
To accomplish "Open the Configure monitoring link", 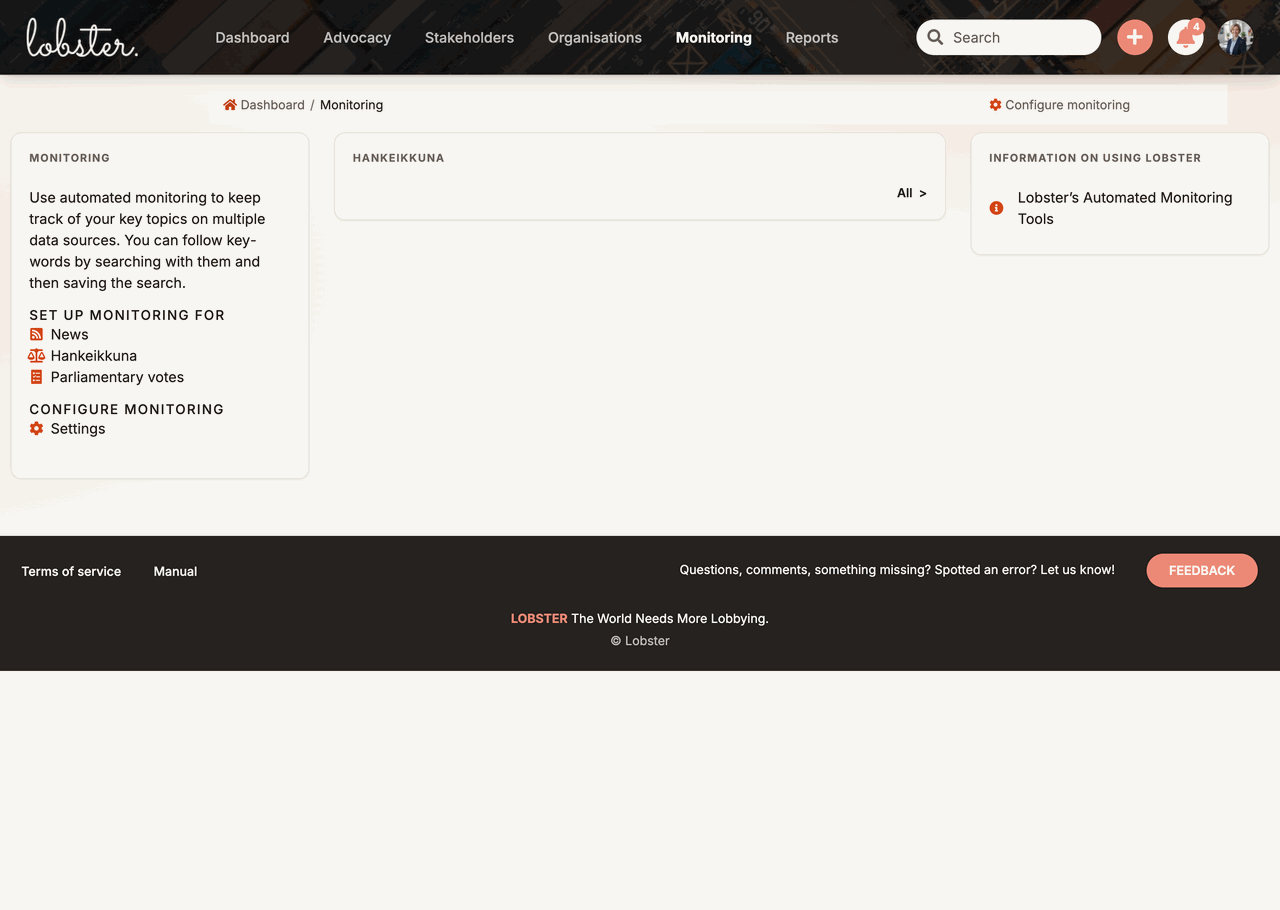I will [1067, 105].
